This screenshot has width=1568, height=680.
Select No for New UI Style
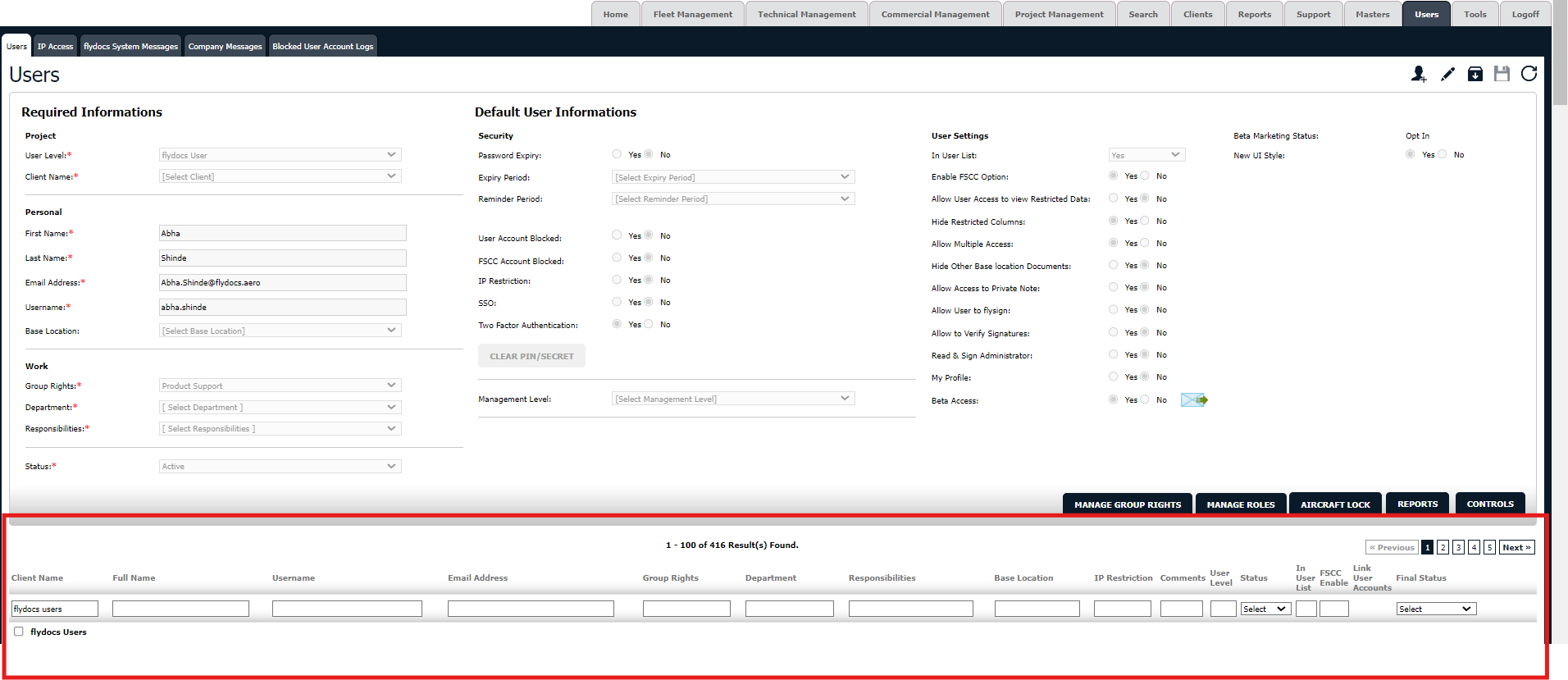[x=1443, y=154]
